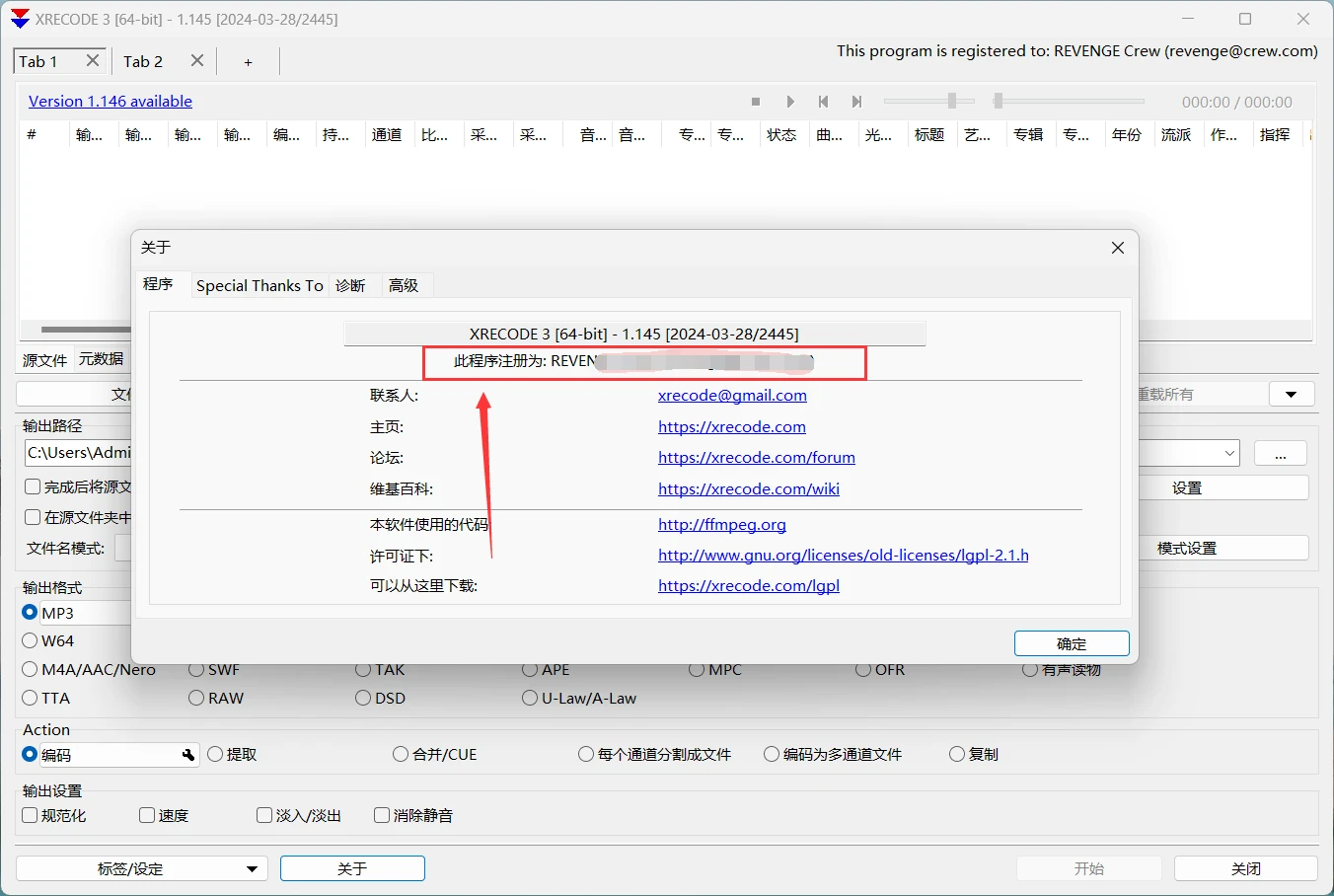Click the next track button
The image size is (1334, 896).
[856, 102]
